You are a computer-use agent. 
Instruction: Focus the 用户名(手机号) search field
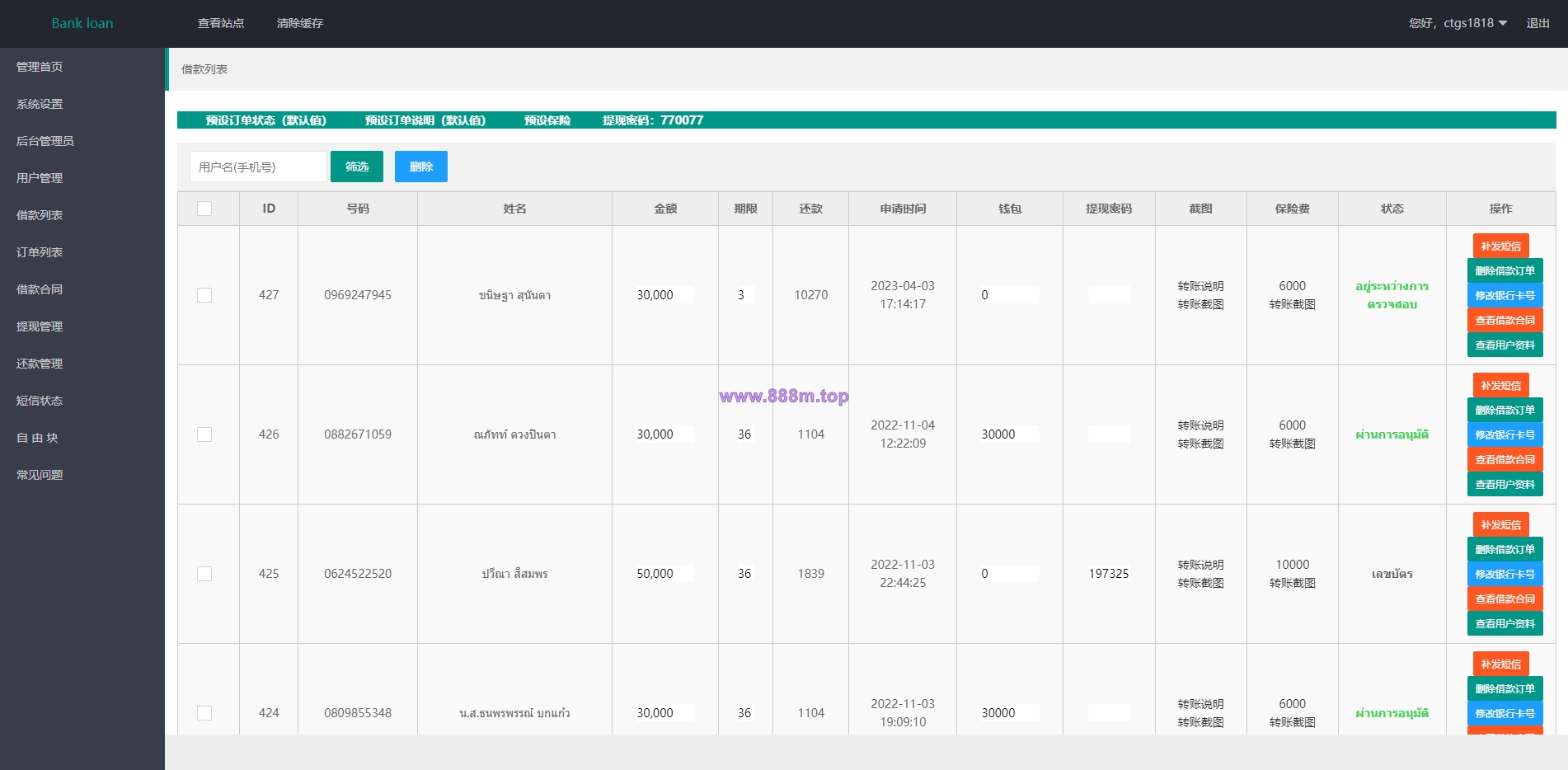(258, 167)
